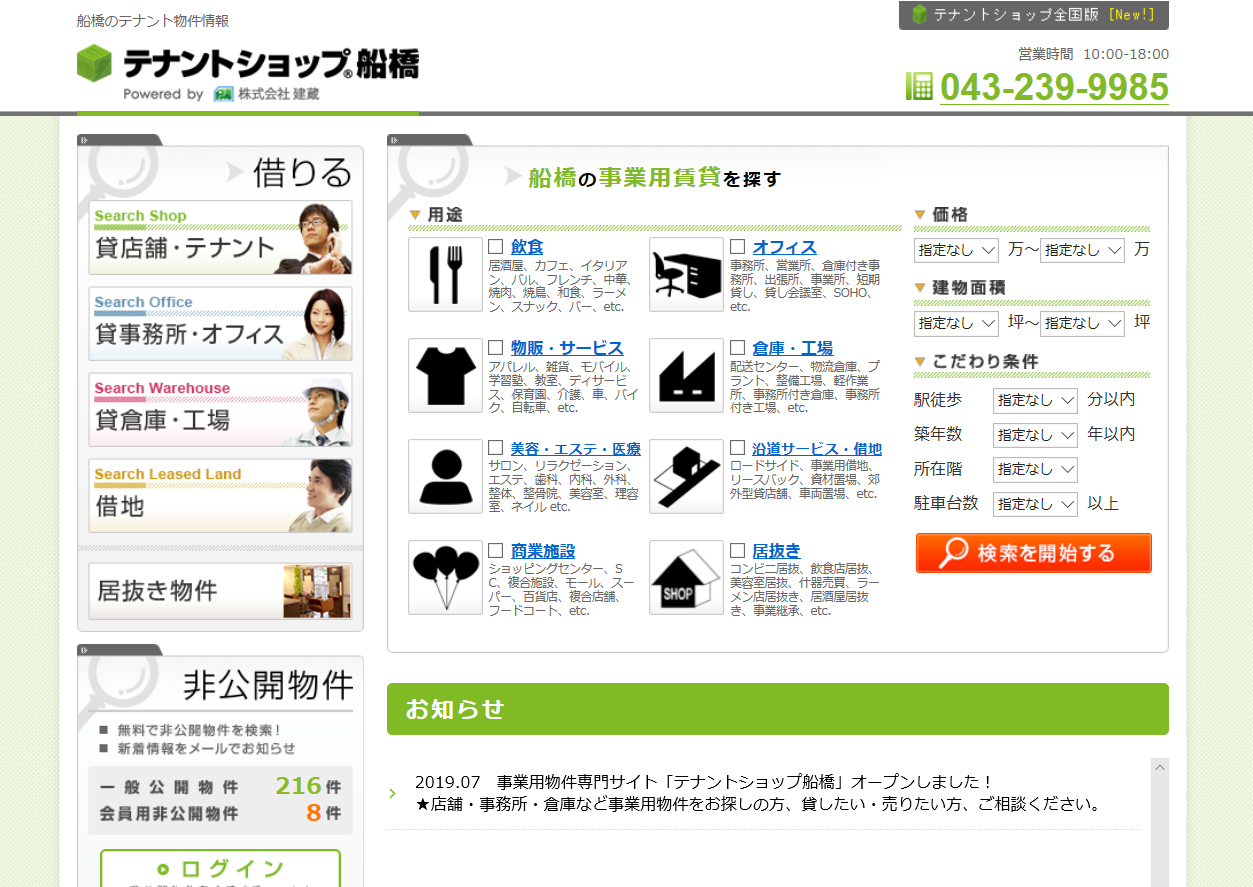The width and height of the screenshot is (1253, 887).
Task: Click the SHOP house icon
Action: pos(686,577)
